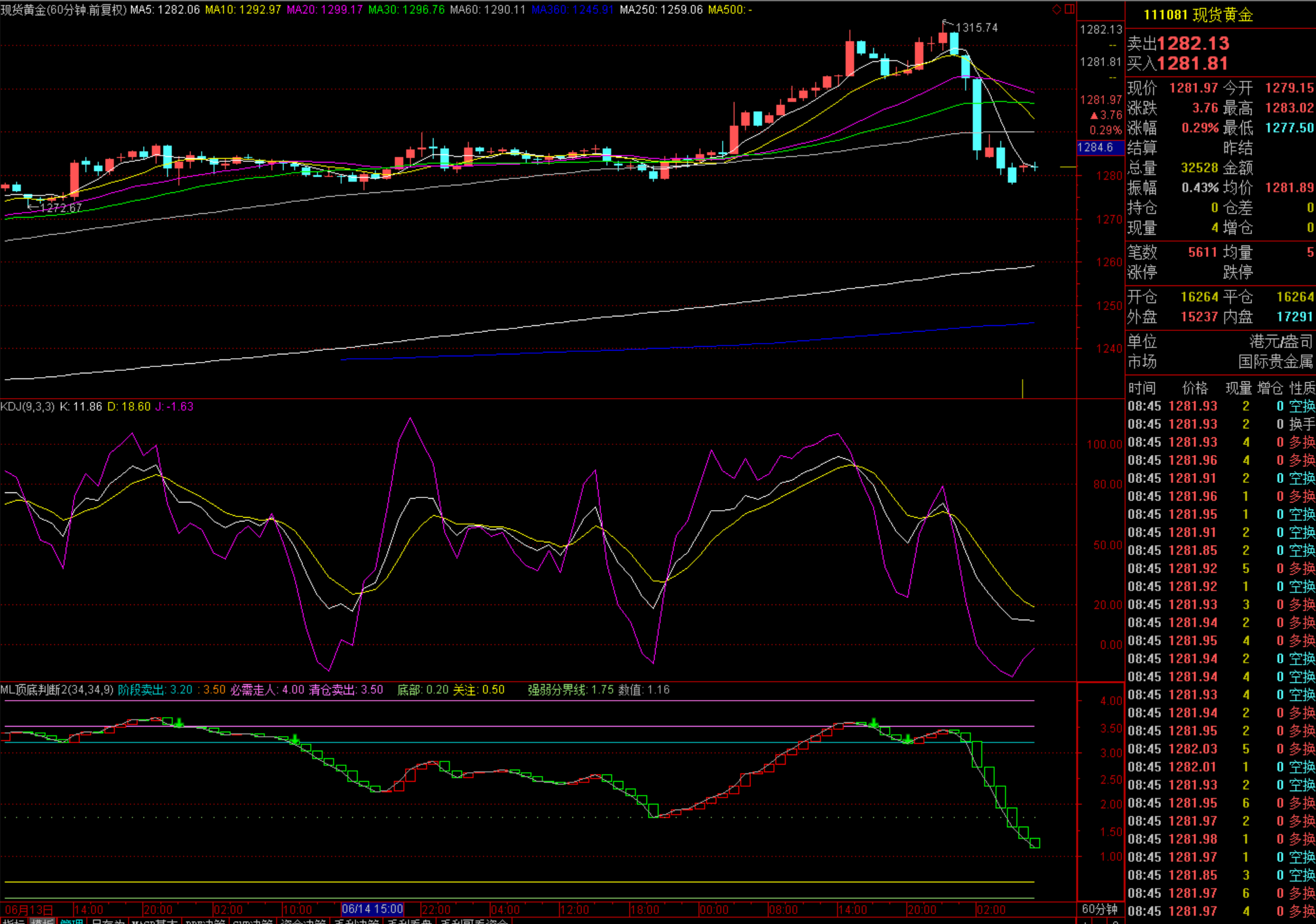Image resolution: width=1316 pixels, height=924 pixels.
Task: Click the 涨幅 0.29% value
Action: point(1200,128)
